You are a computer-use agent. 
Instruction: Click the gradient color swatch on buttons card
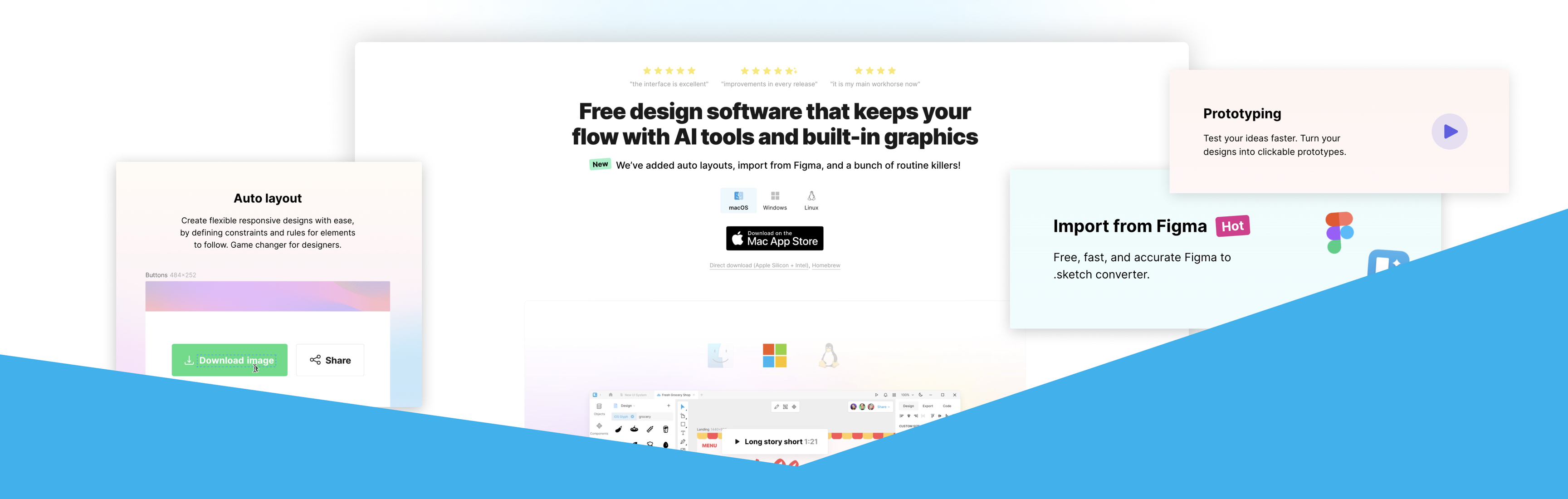point(266,300)
